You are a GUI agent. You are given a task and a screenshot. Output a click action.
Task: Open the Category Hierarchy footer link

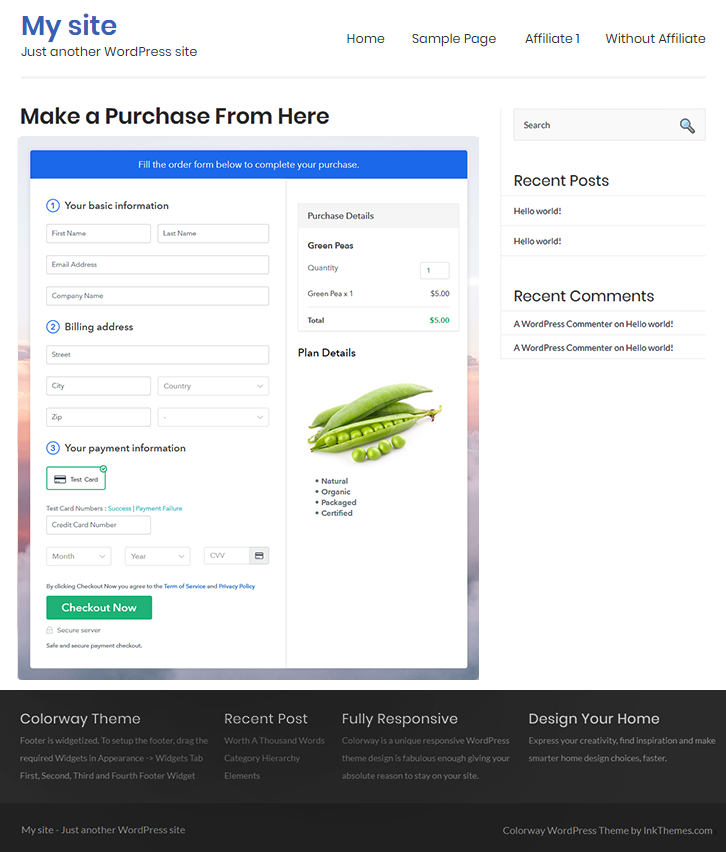tap(262, 758)
